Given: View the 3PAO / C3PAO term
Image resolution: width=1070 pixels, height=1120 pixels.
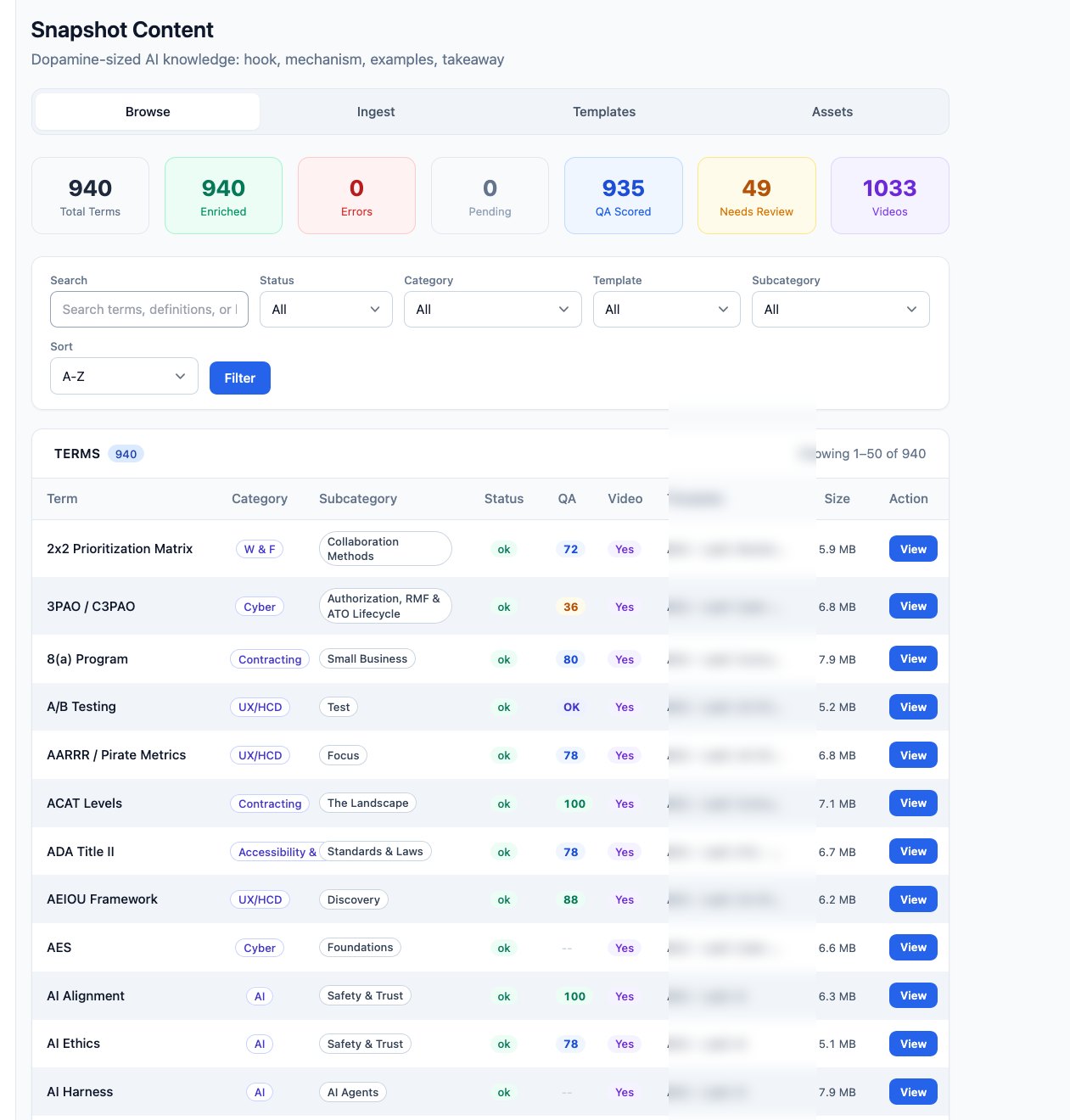Looking at the screenshot, I should 913,606.
